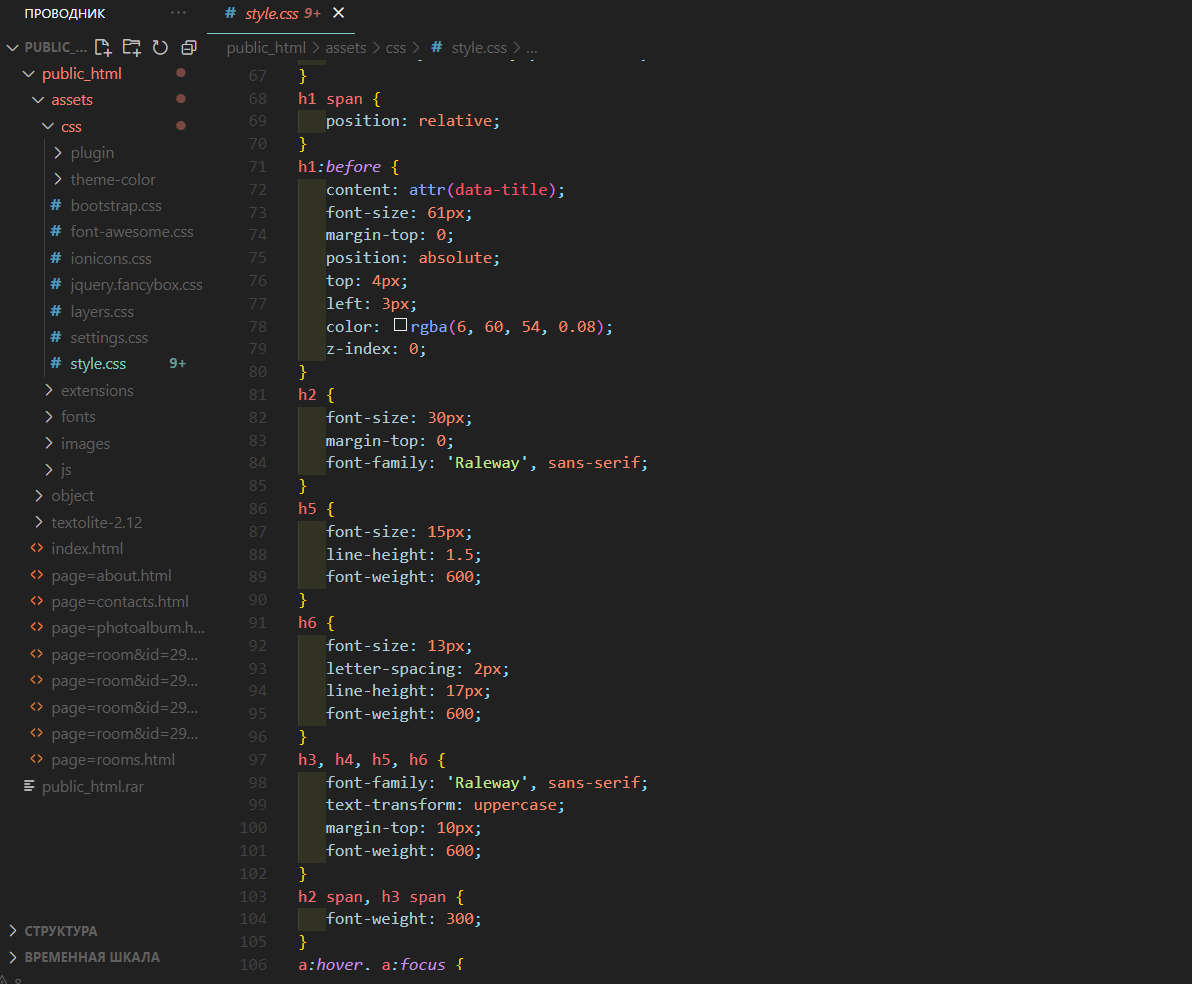The height and width of the screenshot is (984, 1192).
Task: Collapse the PUBLIC_ workspace root section
Action: pos(12,47)
